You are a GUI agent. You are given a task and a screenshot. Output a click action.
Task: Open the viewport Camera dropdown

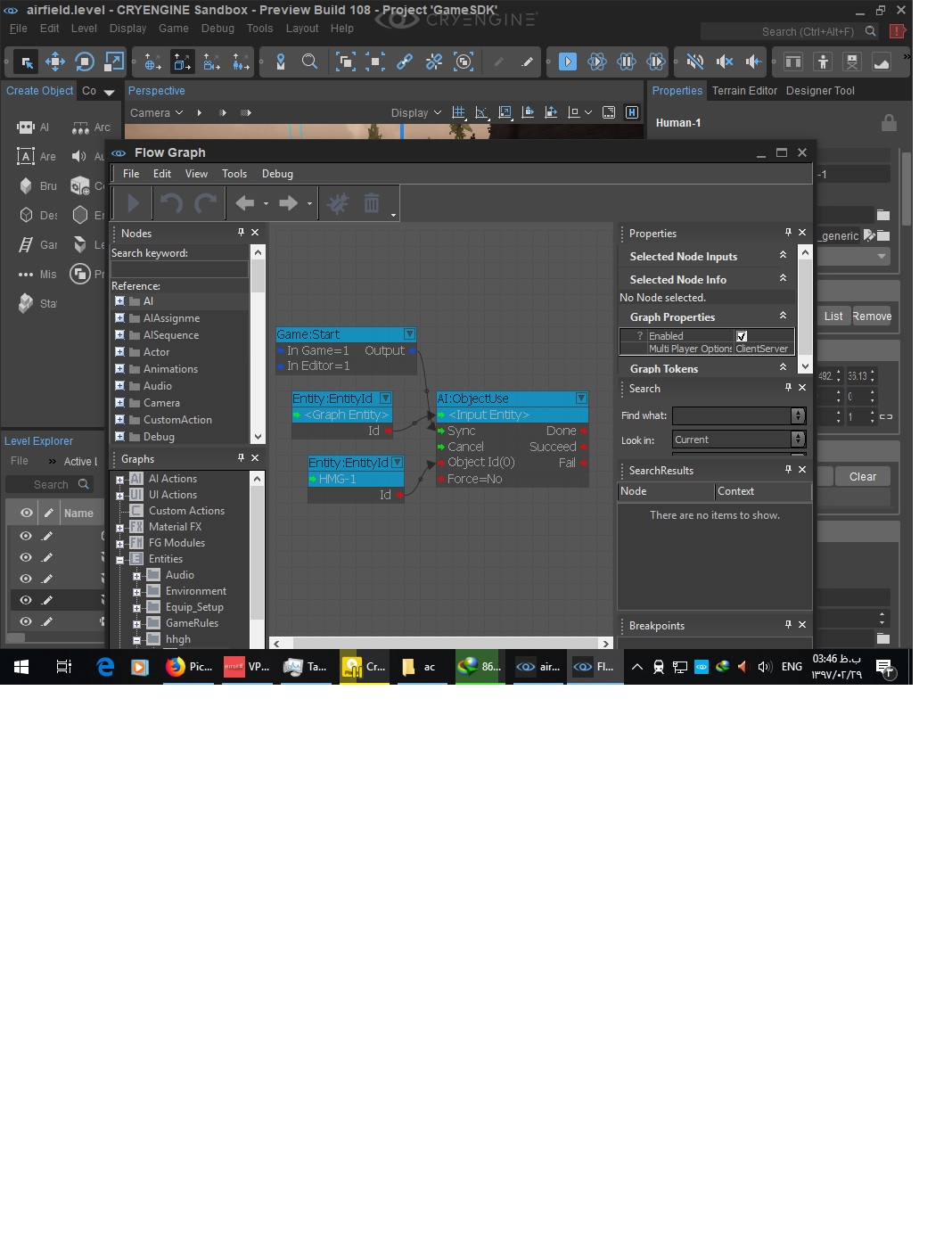tap(157, 113)
